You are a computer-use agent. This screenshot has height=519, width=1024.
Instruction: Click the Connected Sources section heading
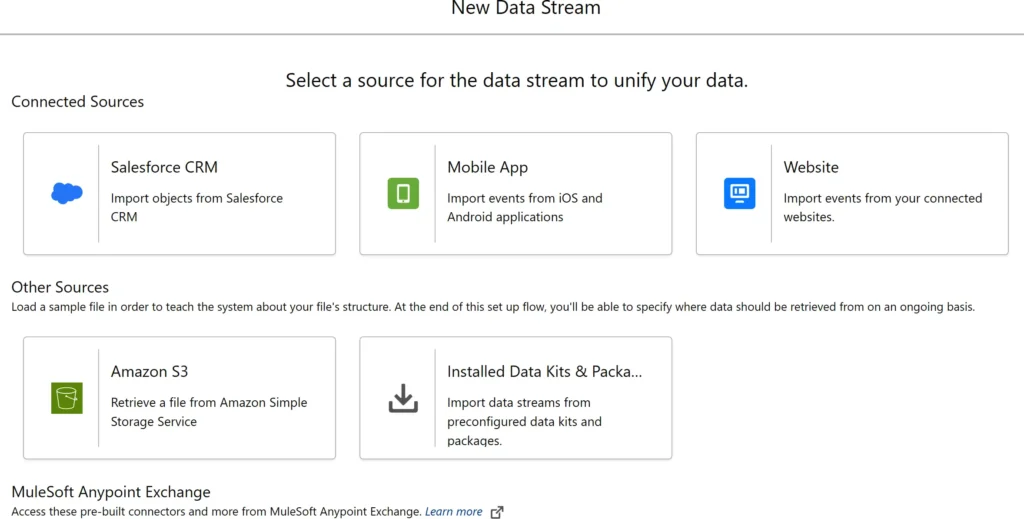coord(77,102)
